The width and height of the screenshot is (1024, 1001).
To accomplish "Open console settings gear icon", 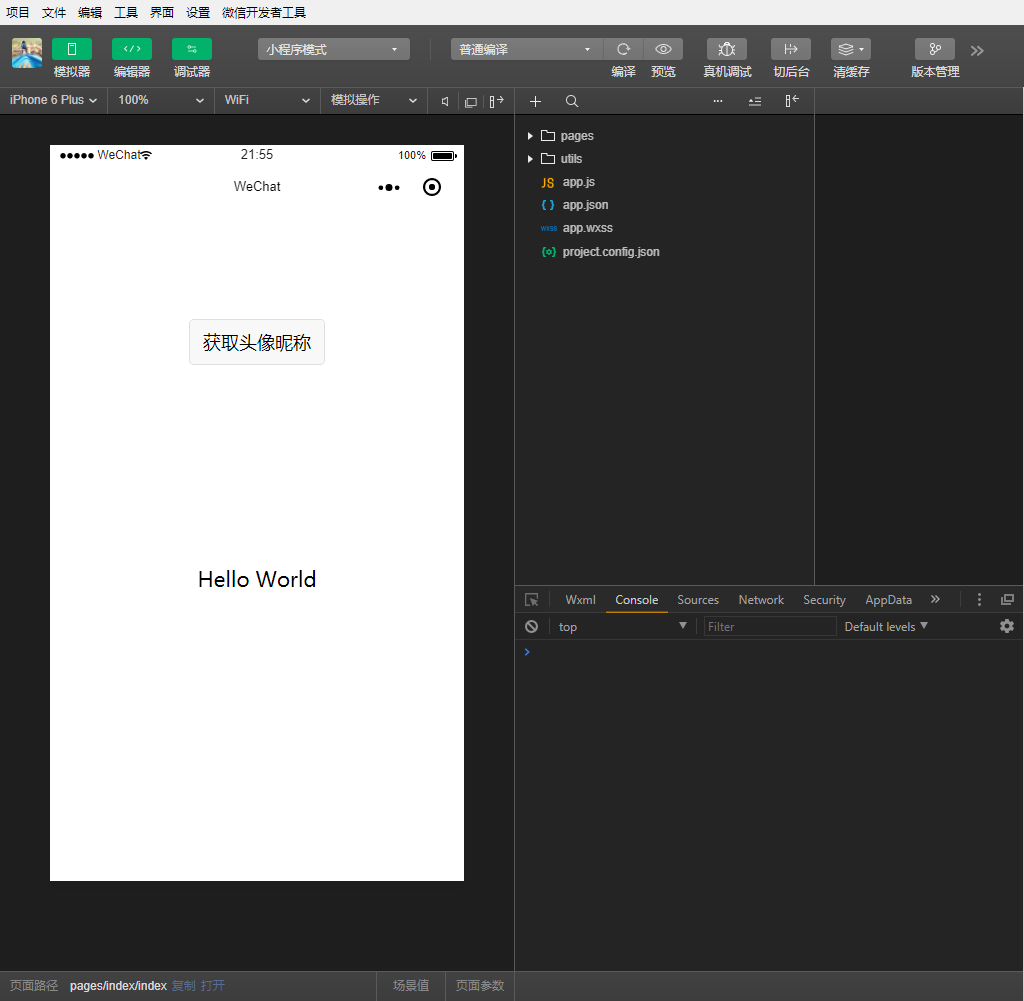I will coord(1007,626).
